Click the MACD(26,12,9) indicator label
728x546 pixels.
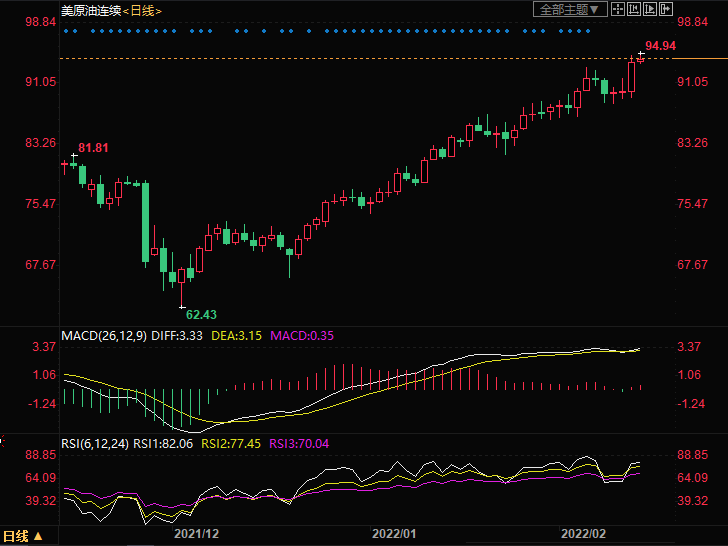point(105,336)
